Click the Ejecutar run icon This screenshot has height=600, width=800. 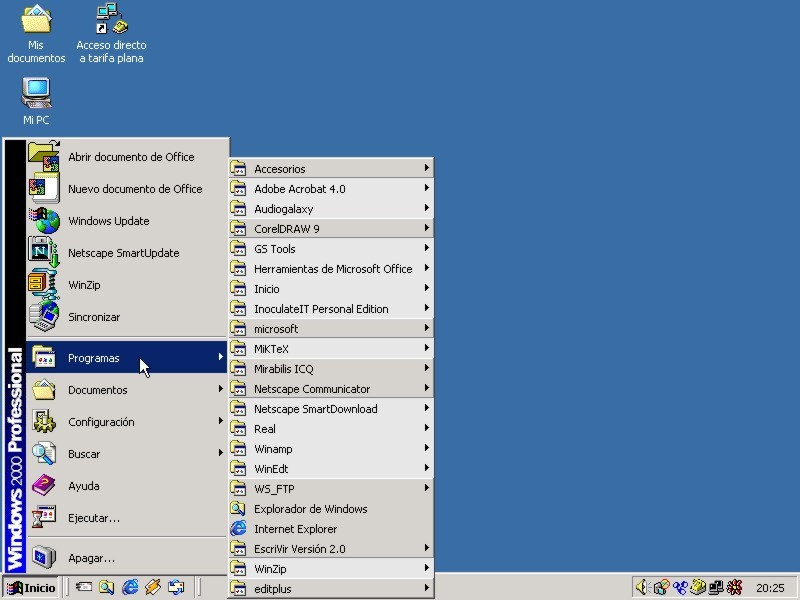[44, 518]
